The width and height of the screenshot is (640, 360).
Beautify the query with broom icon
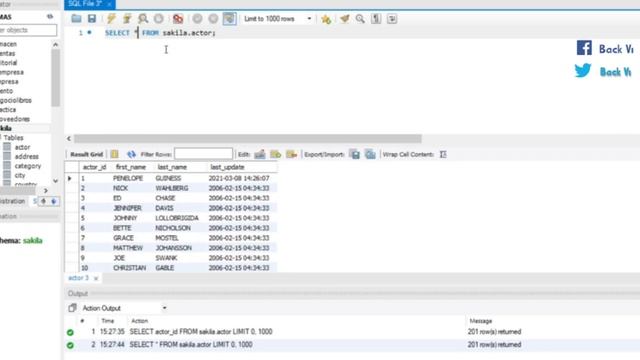[344, 18]
